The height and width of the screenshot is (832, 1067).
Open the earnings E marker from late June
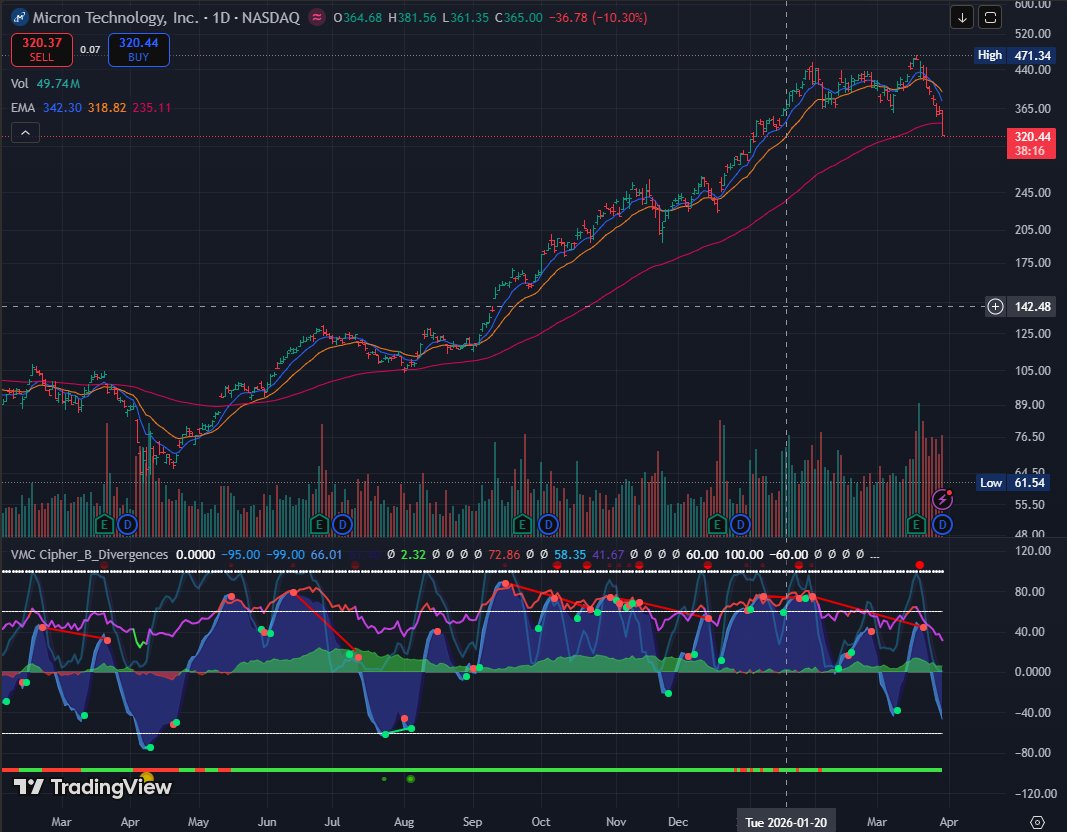(318, 525)
